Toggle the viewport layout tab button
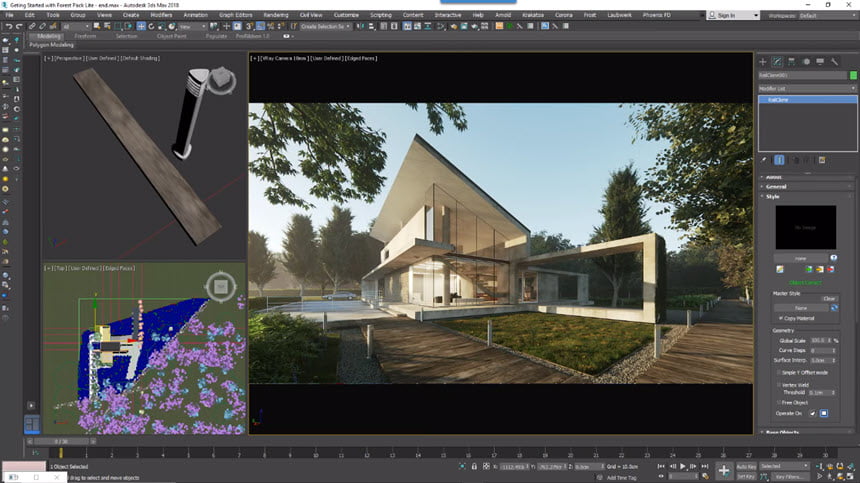860x483 pixels. pyautogui.click(x=32, y=424)
